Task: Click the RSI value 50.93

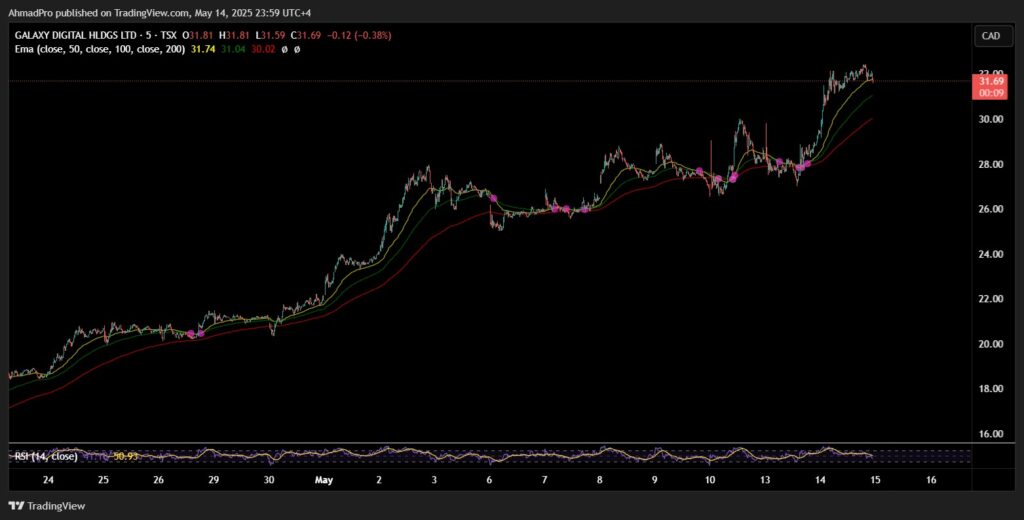Action: tap(125, 457)
